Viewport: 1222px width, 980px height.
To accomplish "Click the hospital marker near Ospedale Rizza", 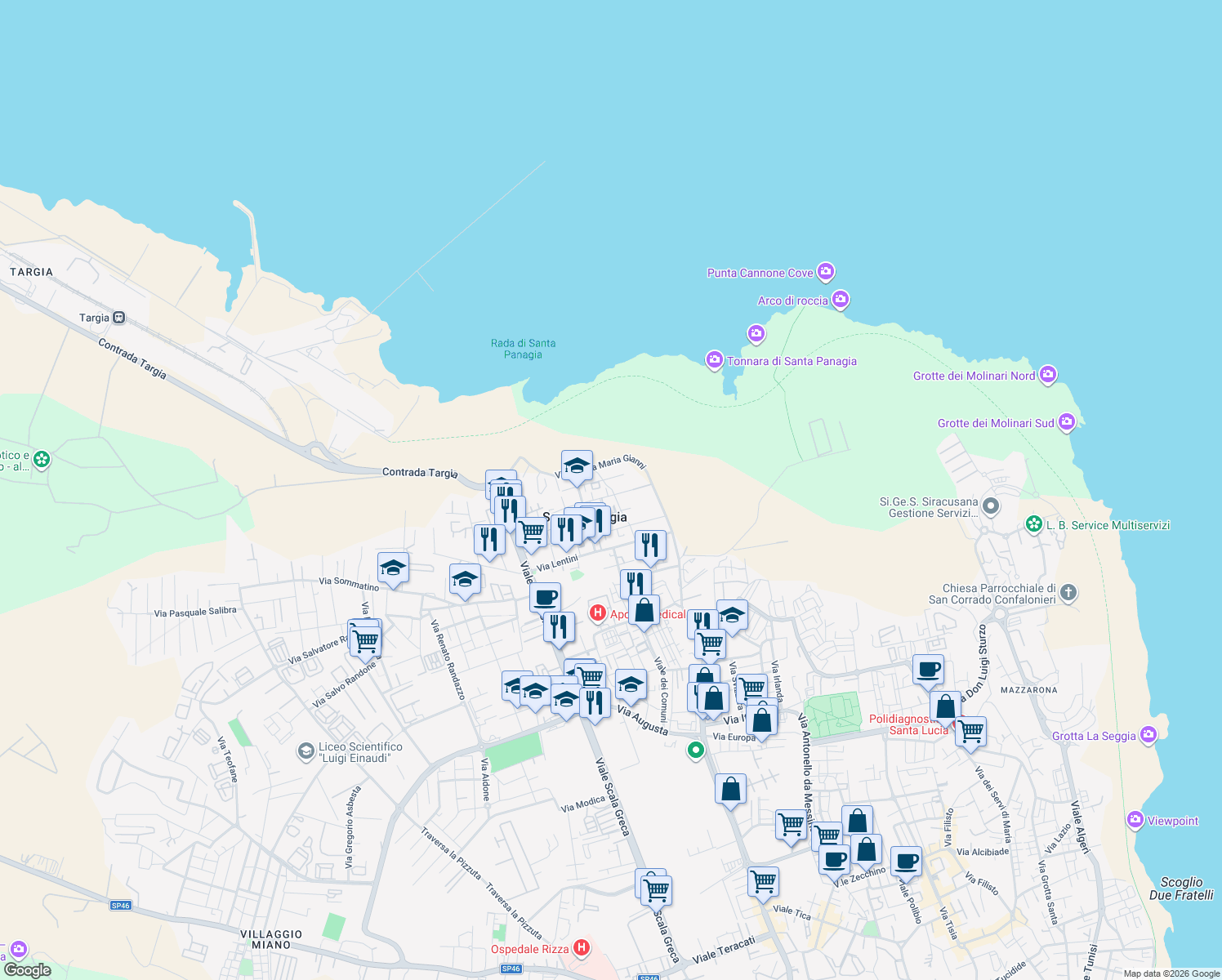I will coord(582,947).
